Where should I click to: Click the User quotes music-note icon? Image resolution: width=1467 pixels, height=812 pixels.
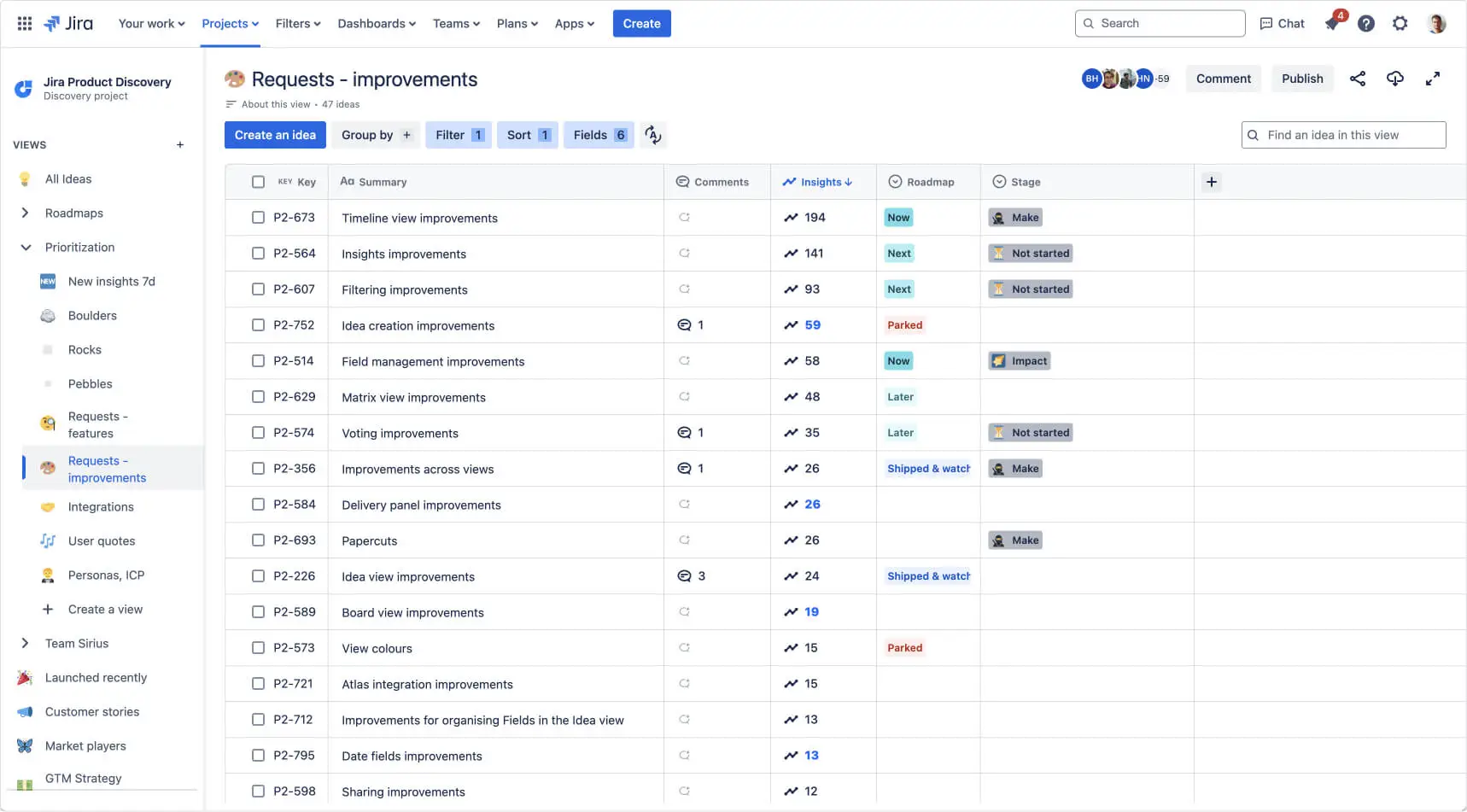pyautogui.click(x=48, y=541)
